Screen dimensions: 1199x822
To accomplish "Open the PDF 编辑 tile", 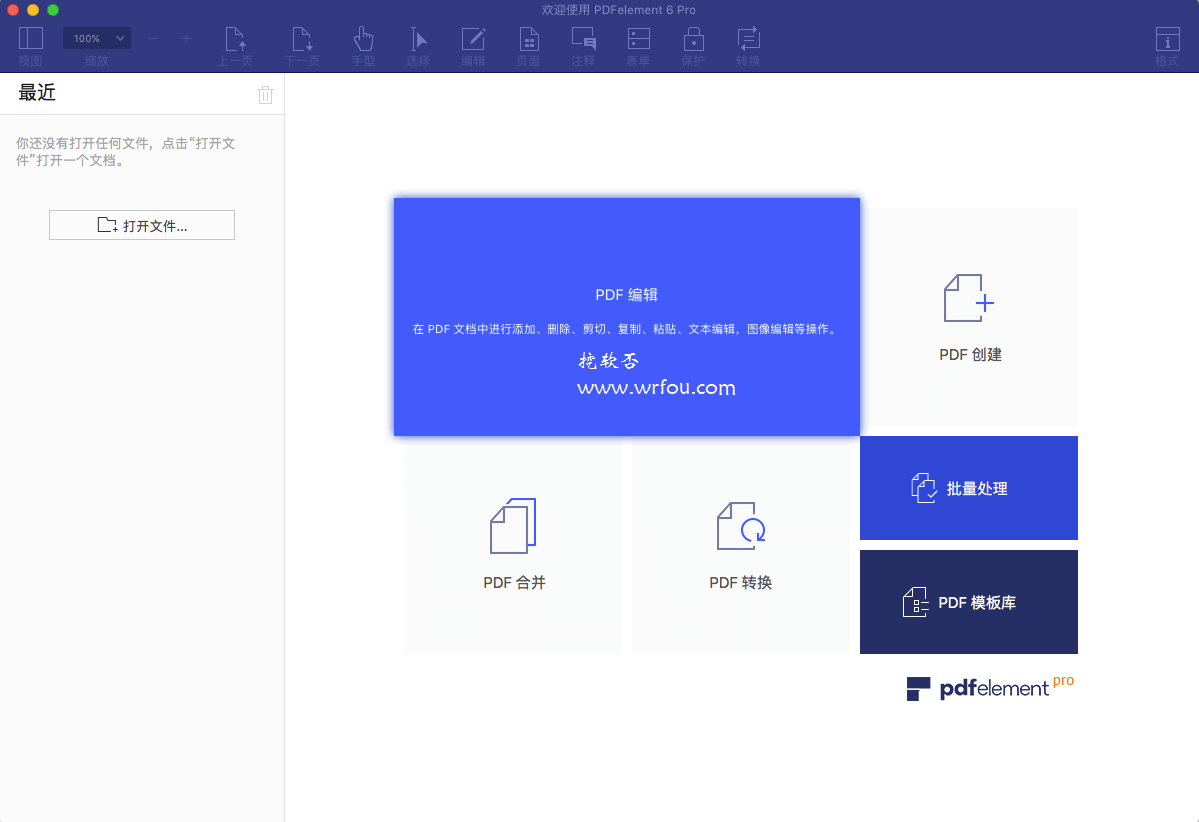I will (626, 317).
